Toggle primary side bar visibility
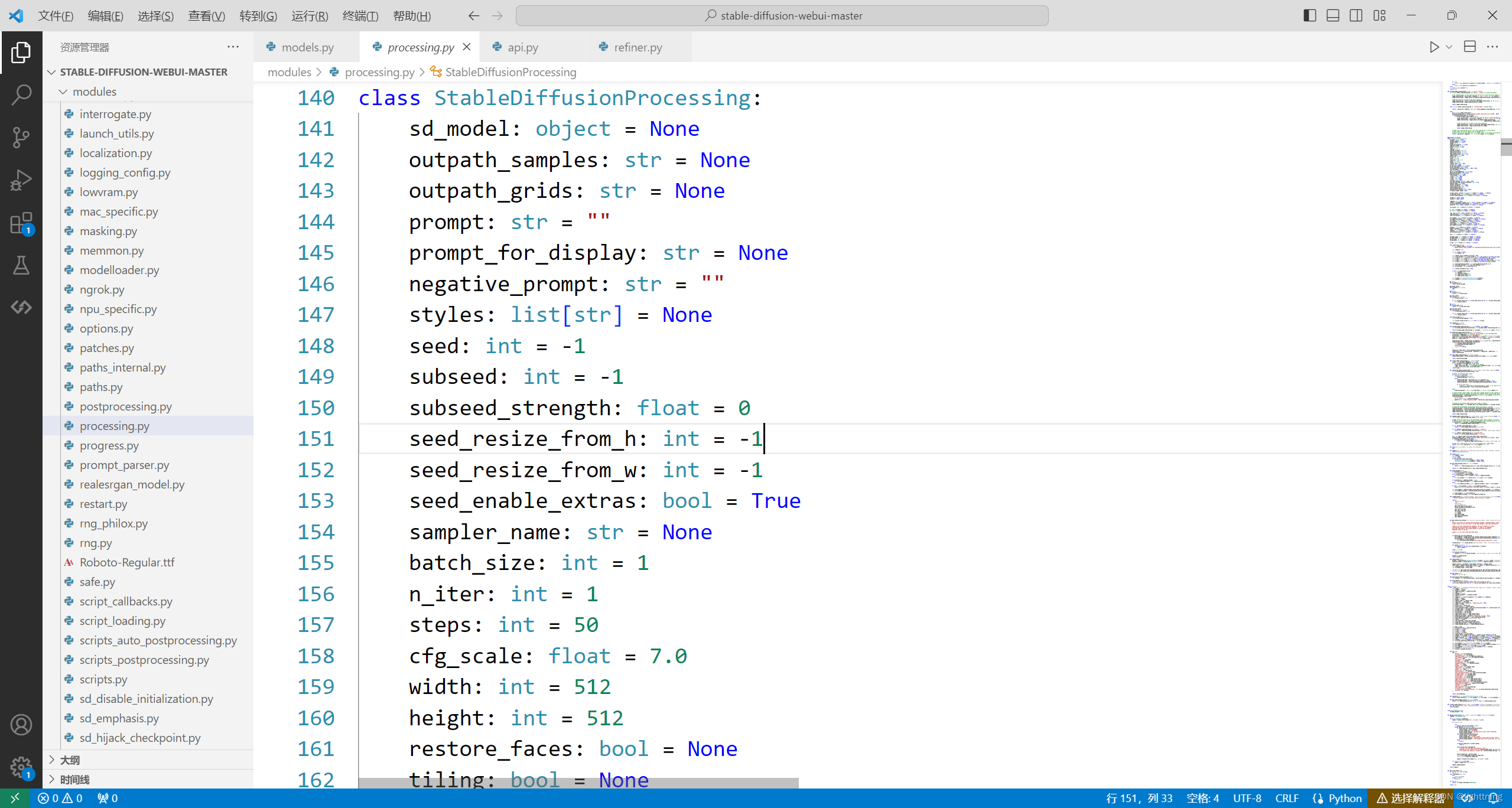Screen dimensions: 1512x808 click(x=1309, y=15)
